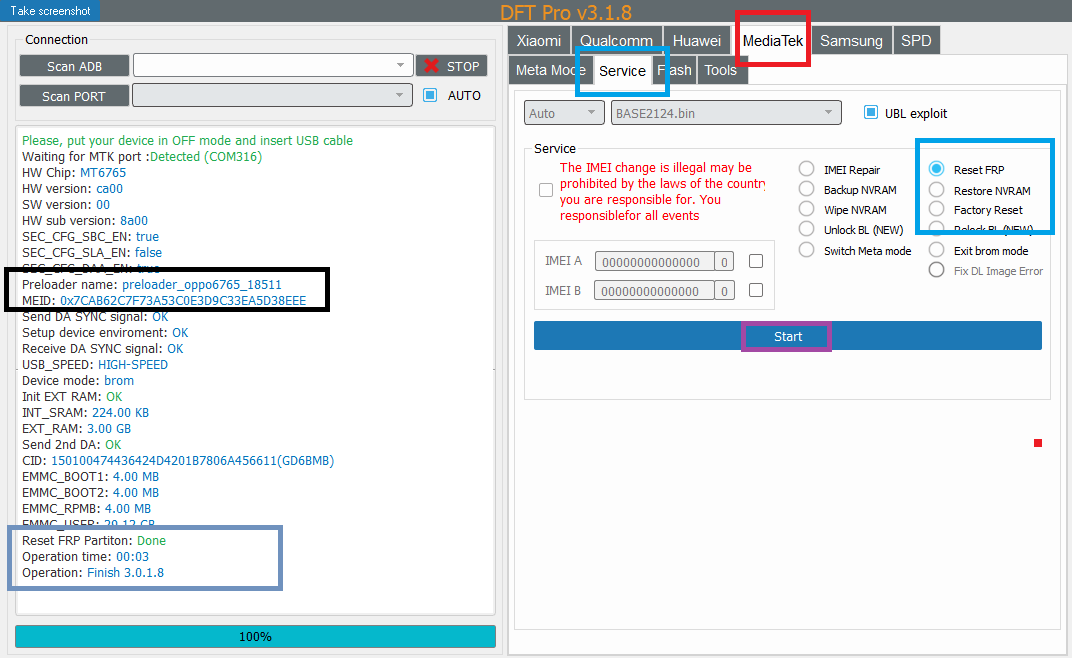Select the Exit brom mode option
1072x658 pixels.
[x=937, y=250]
